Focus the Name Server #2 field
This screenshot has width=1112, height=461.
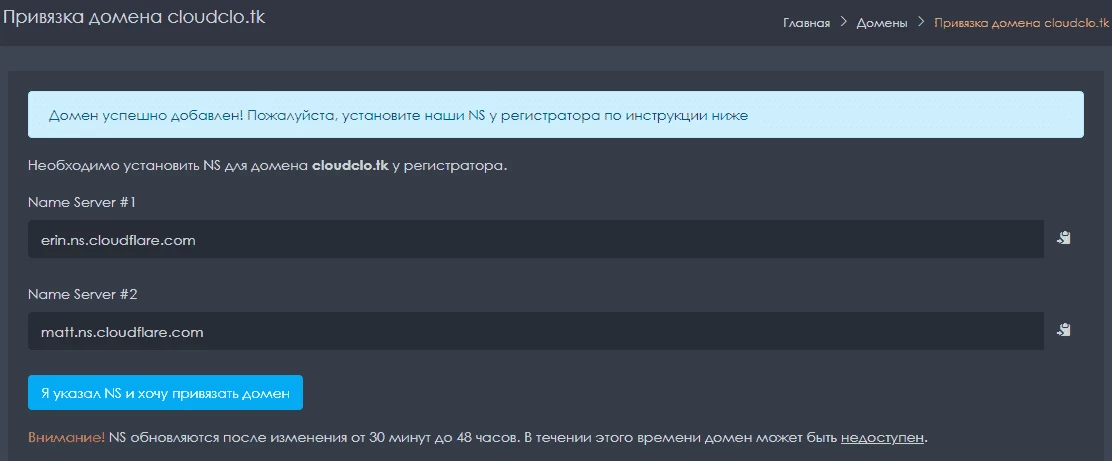pos(535,331)
